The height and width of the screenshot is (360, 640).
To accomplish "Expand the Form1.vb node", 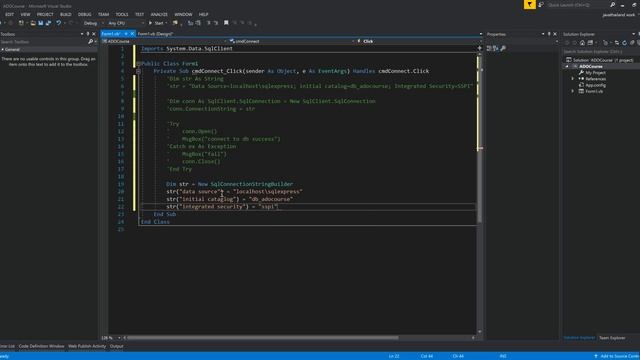I will (573, 91).
